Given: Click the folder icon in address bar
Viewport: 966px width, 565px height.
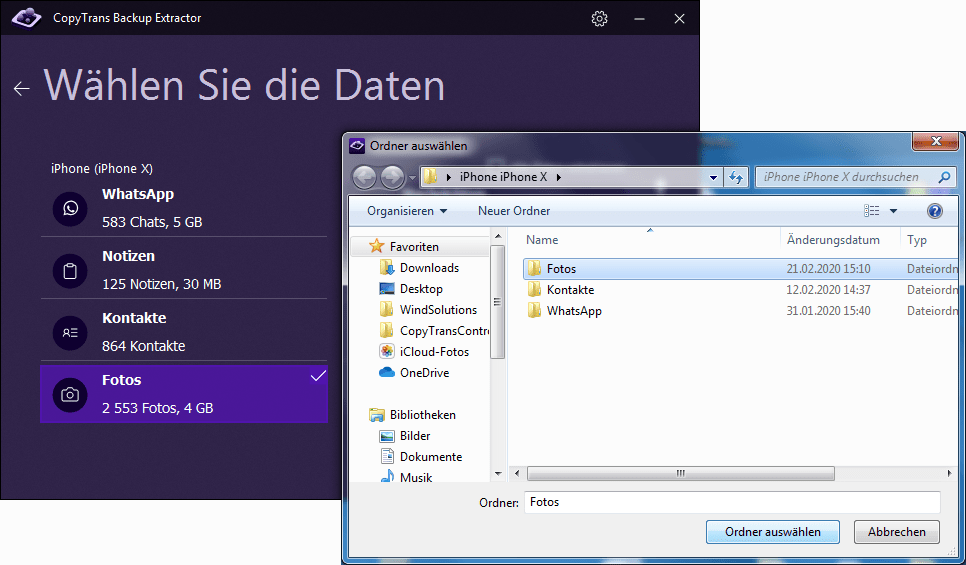Looking at the screenshot, I should (431, 177).
